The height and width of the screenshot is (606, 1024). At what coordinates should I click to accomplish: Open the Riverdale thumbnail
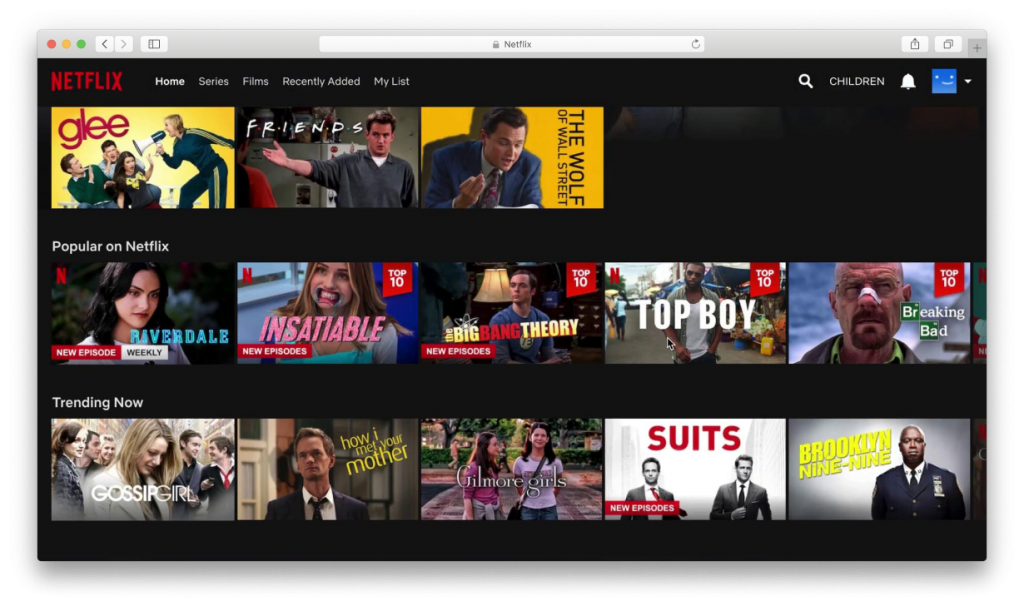pyautogui.click(x=143, y=313)
